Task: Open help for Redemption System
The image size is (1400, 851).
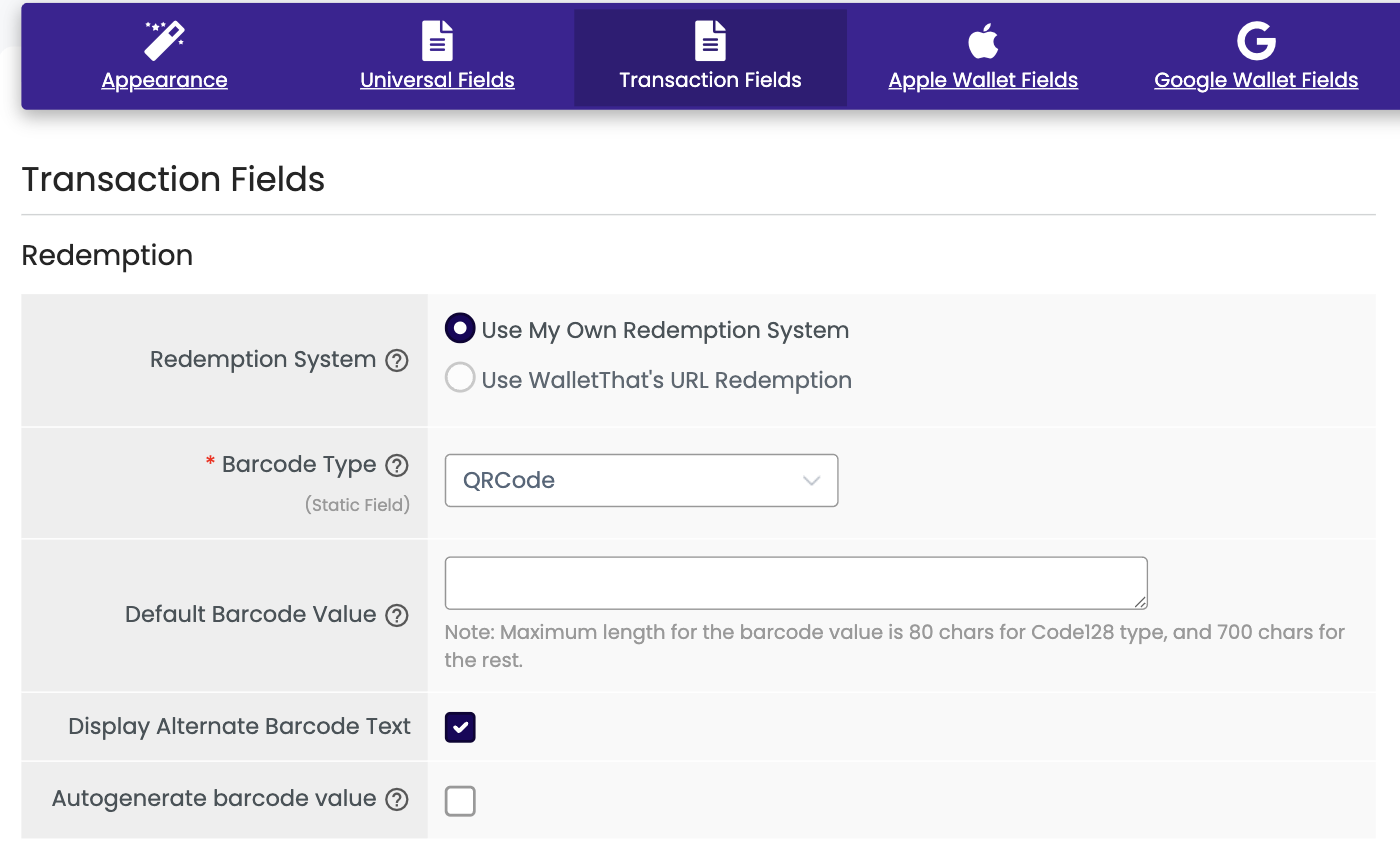Action: [397, 360]
